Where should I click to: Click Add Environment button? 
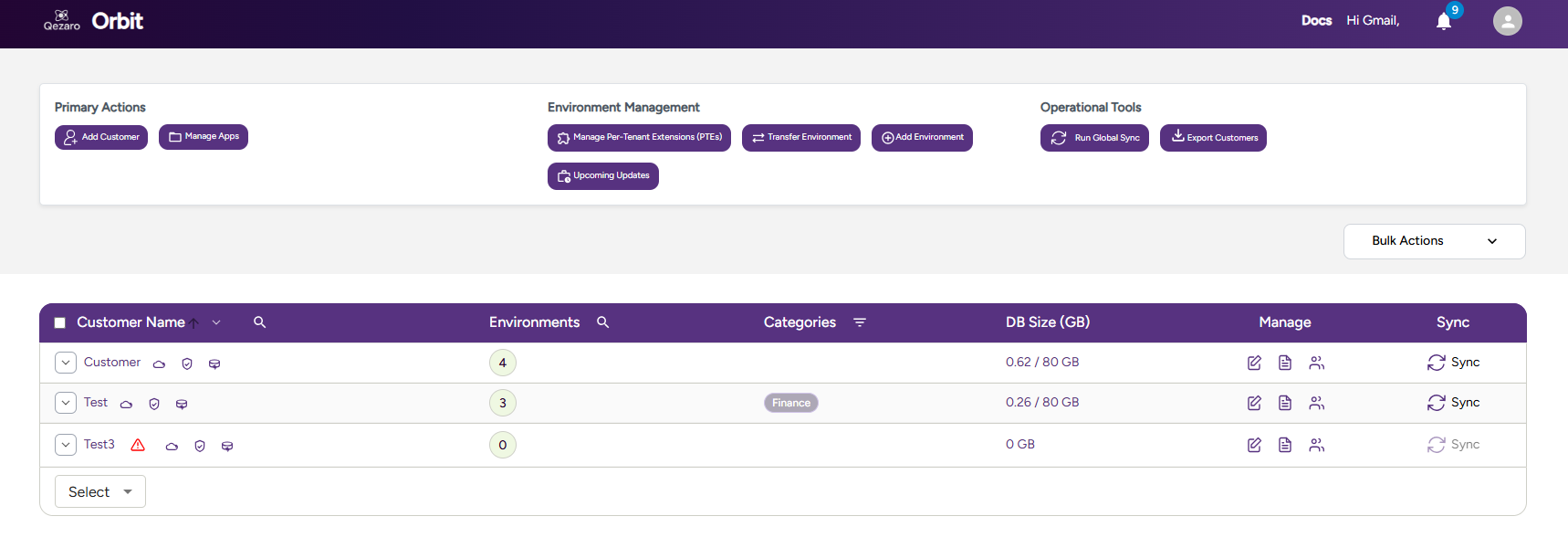pyautogui.click(x=922, y=138)
